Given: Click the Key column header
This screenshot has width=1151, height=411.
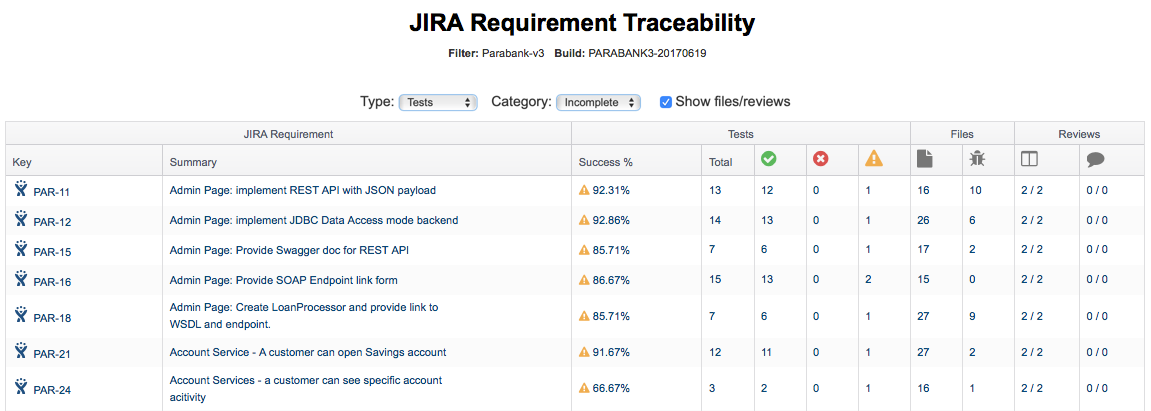Looking at the screenshot, I should (22, 162).
